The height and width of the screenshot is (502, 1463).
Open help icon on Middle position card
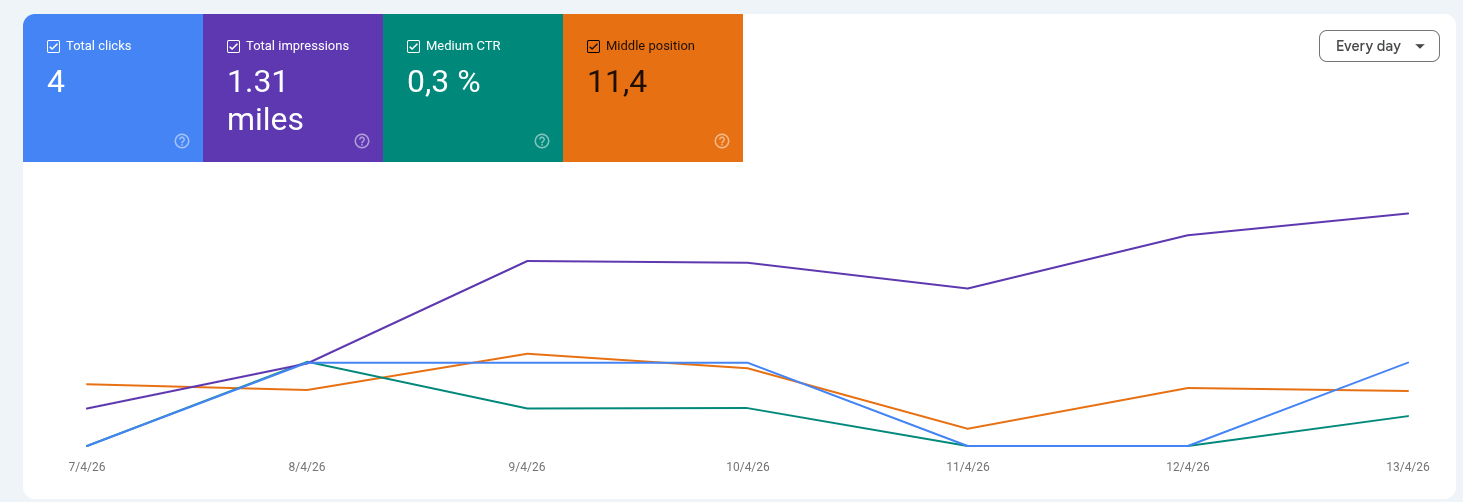(722, 141)
